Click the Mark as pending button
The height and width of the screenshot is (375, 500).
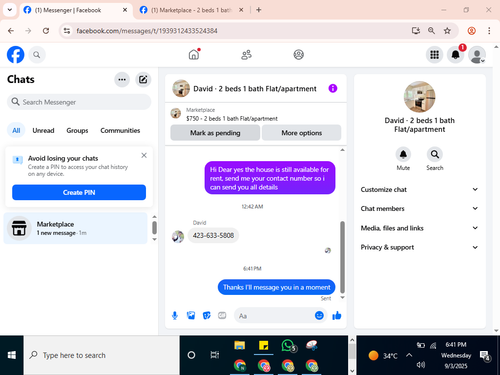[x=215, y=133]
